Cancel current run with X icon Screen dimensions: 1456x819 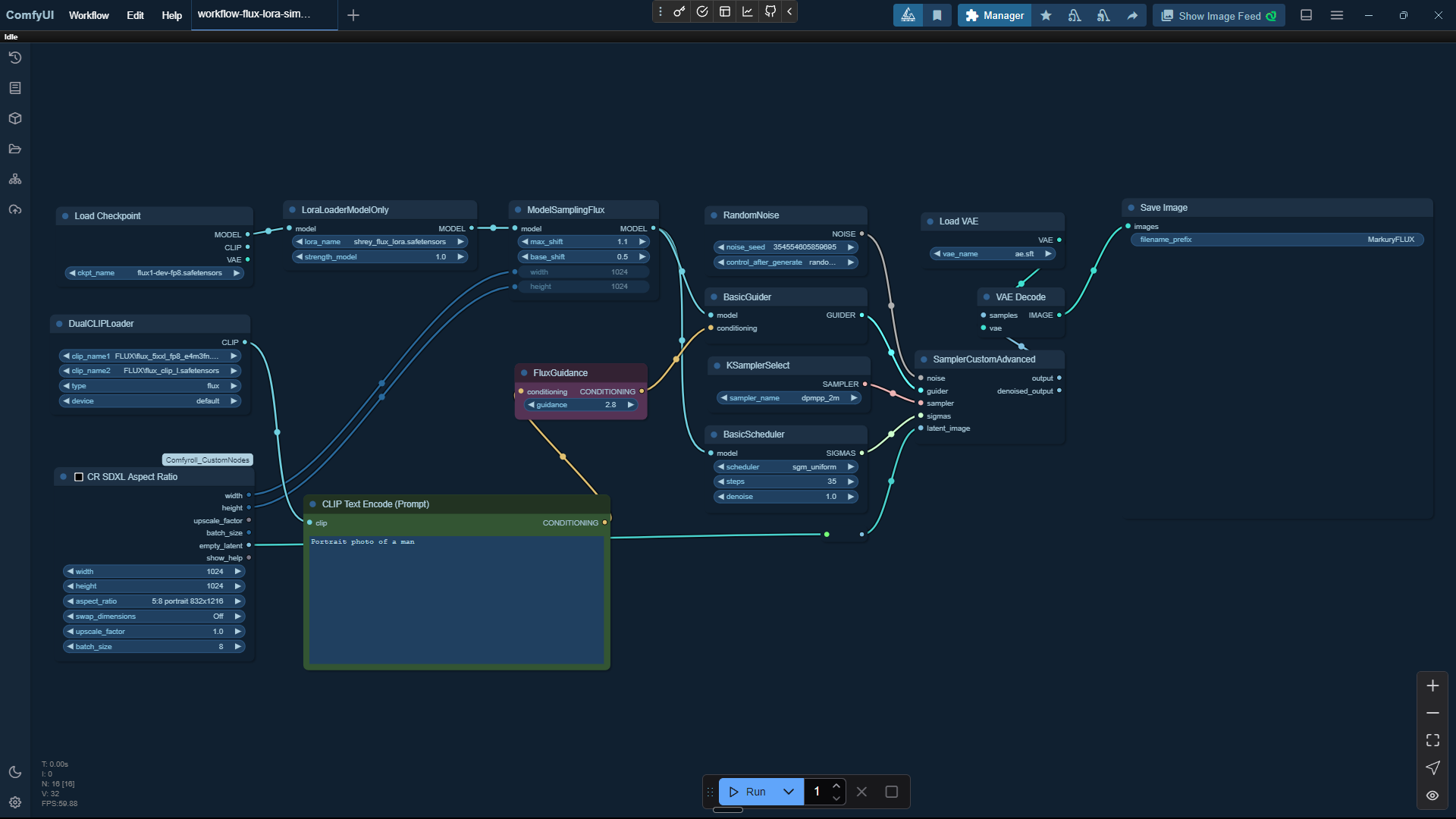click(861, 792)
